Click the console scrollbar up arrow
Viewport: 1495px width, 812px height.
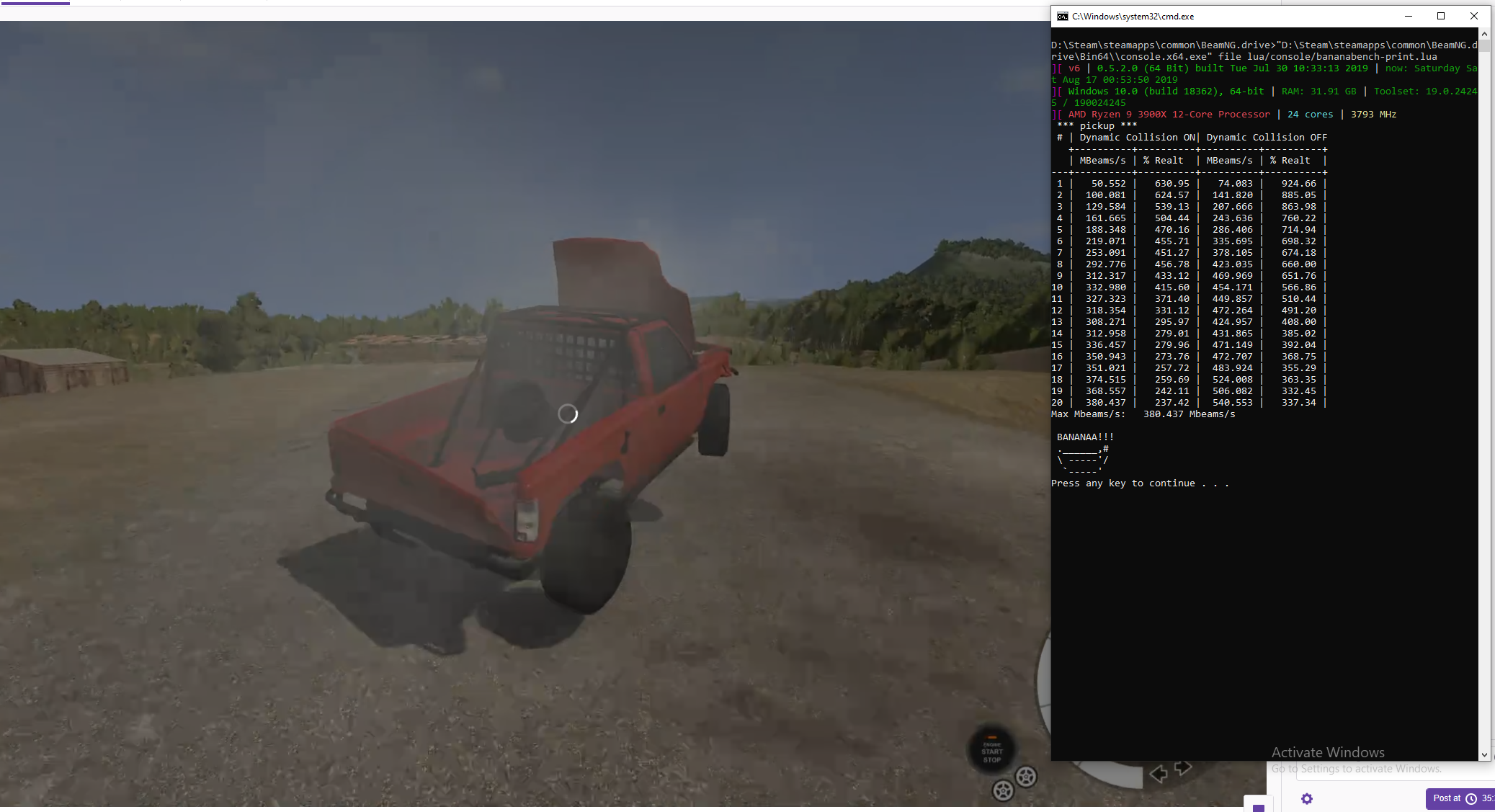1484,34
